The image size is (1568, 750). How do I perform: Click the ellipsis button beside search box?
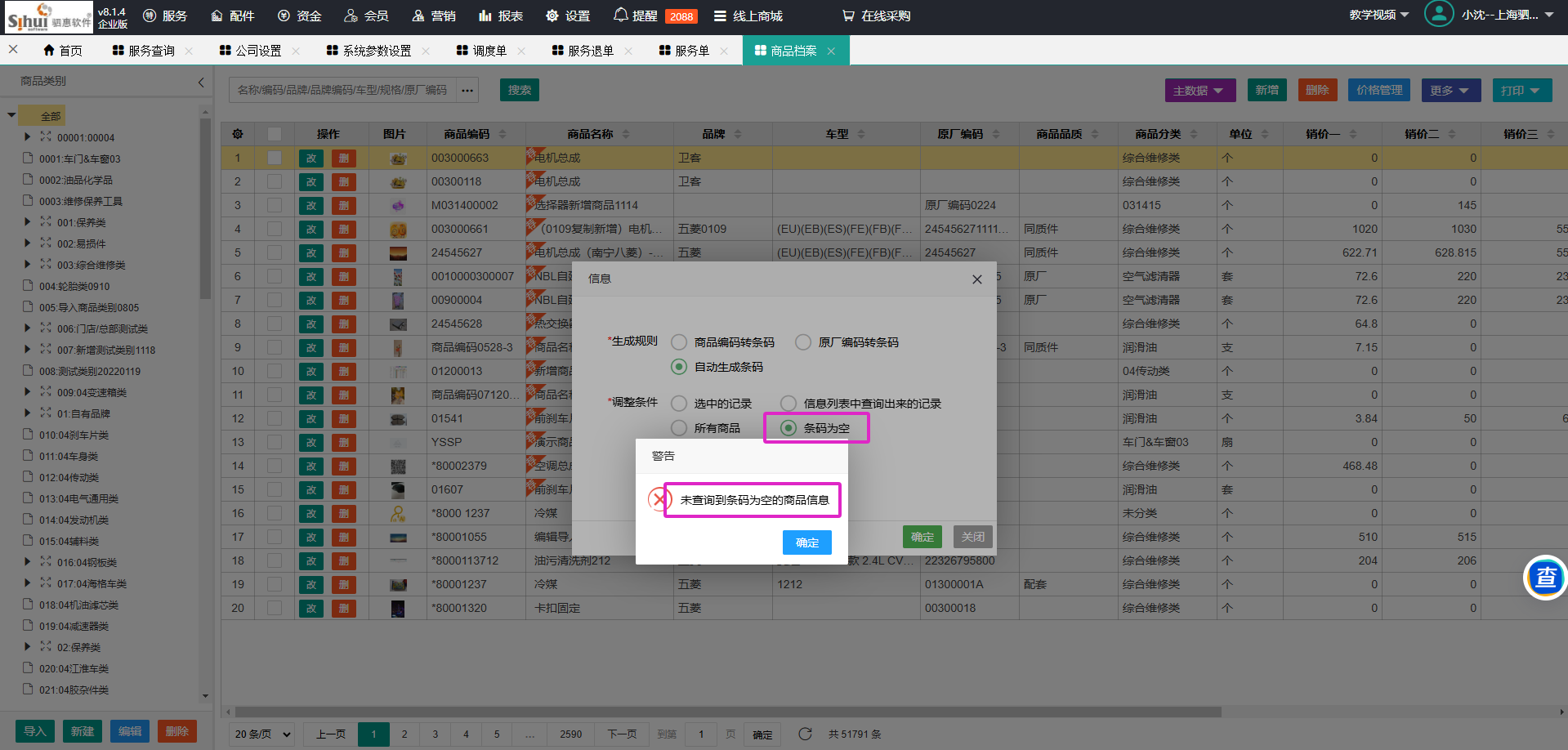(x=467, y=90)
